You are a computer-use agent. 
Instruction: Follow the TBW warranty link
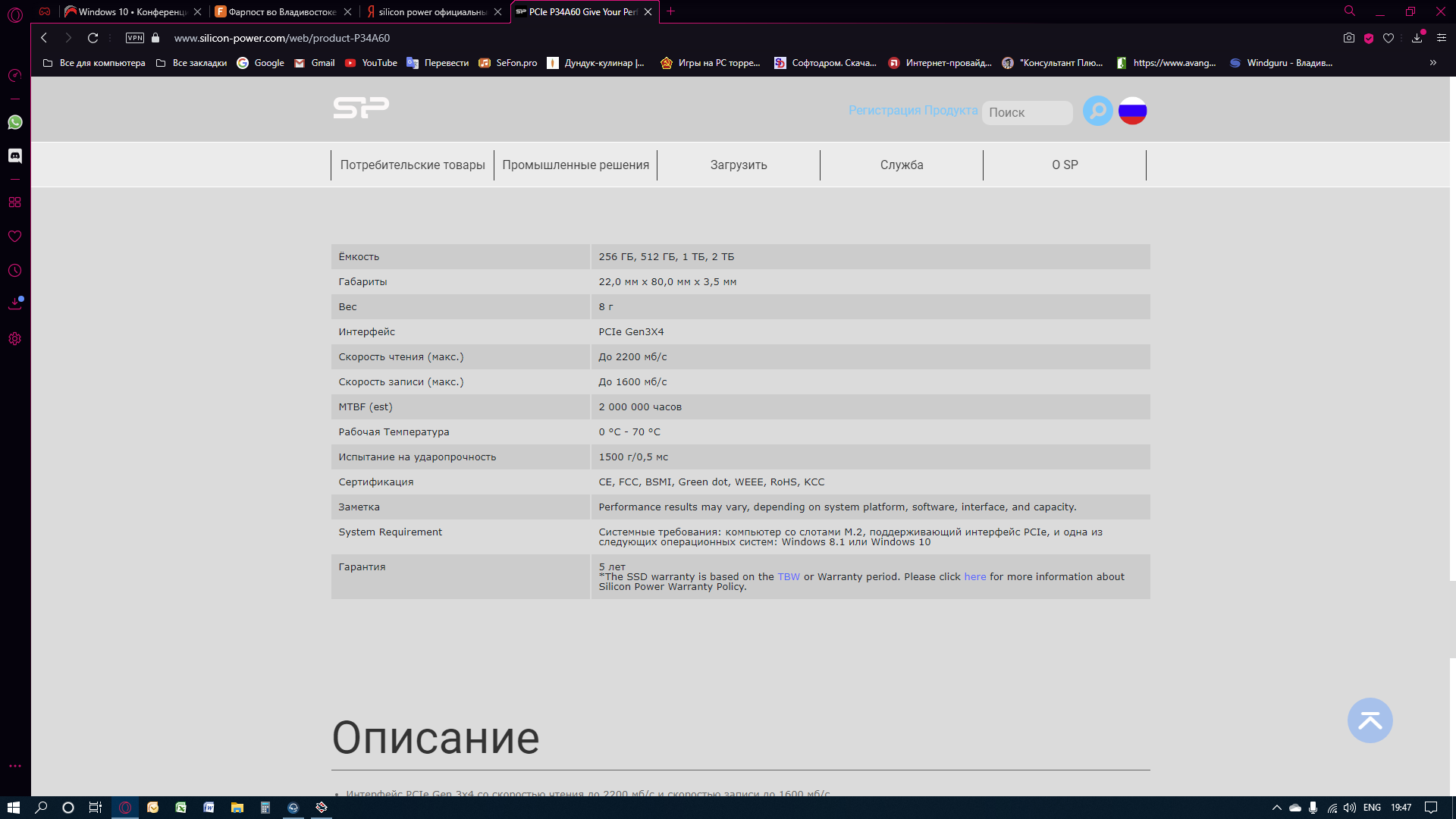tap(789, 577)
